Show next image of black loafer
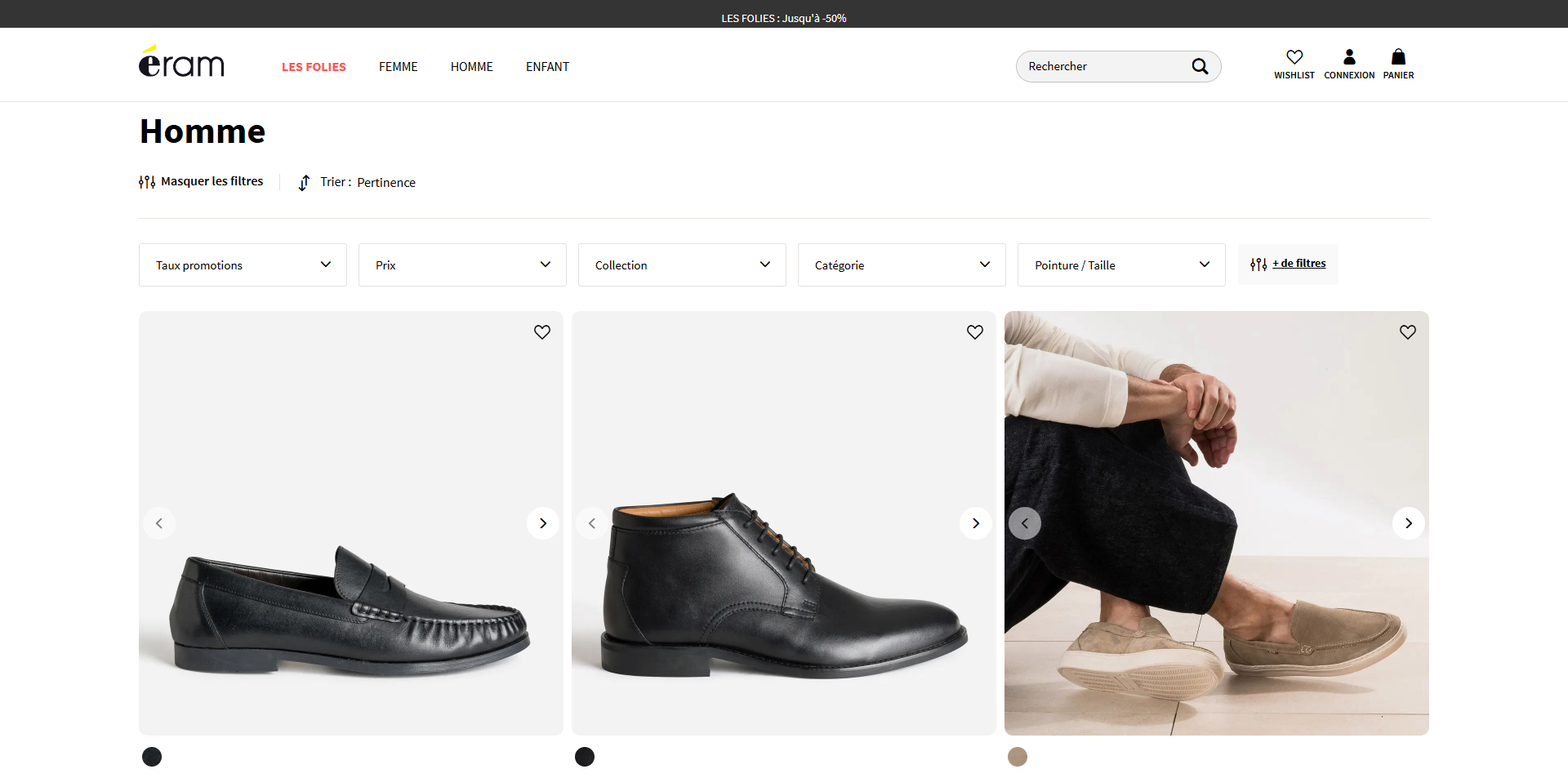The image size is (1568, 778). coord(543,523)
